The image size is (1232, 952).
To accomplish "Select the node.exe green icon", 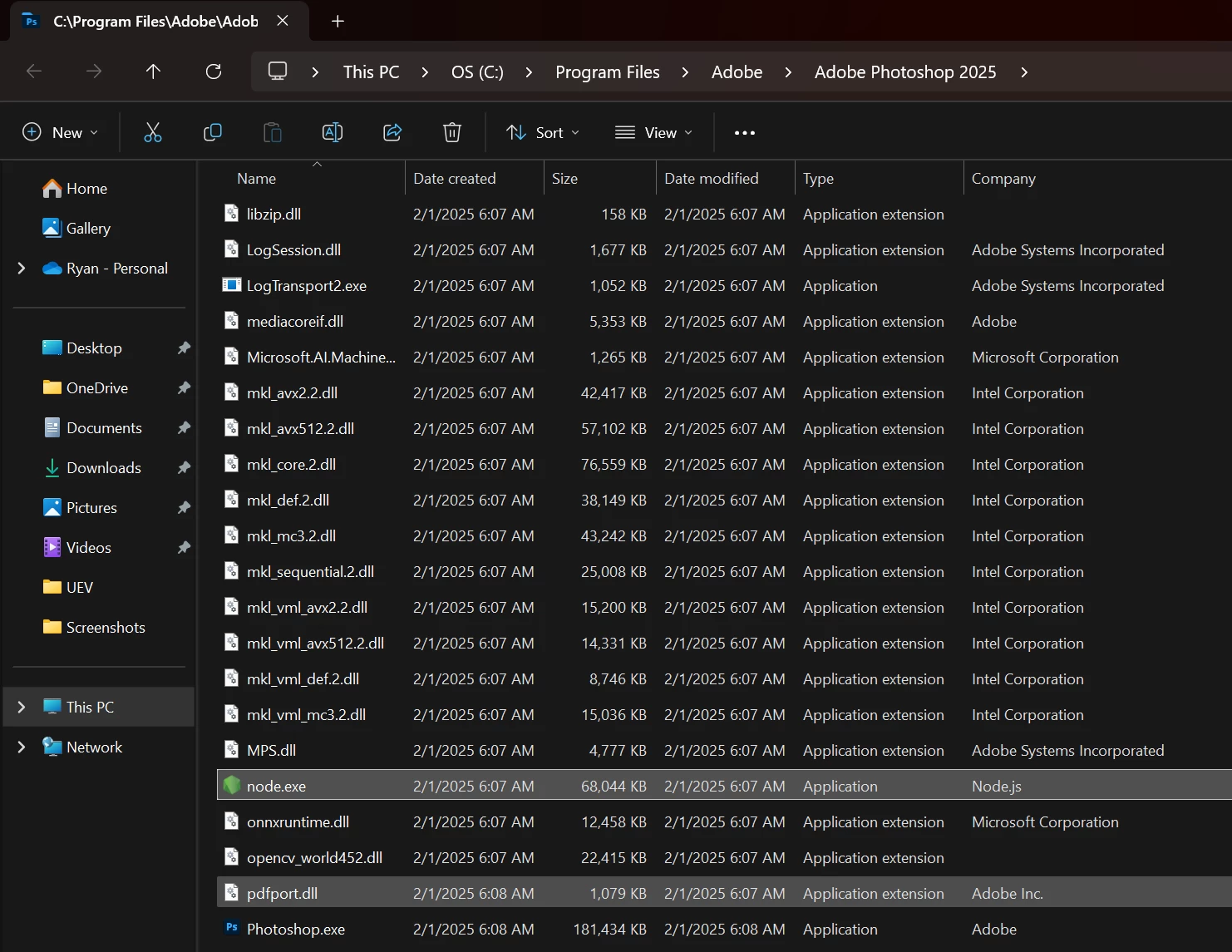I will coord(232,786).
